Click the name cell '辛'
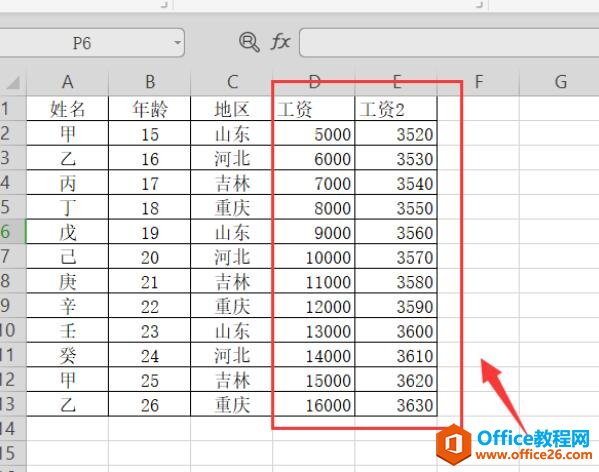599x472 pixels. point(68,306)
